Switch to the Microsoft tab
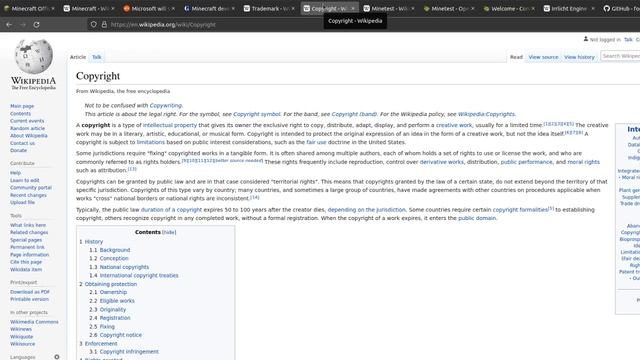Viewport: 640px width, 360px height. click(x=149, y=9)
